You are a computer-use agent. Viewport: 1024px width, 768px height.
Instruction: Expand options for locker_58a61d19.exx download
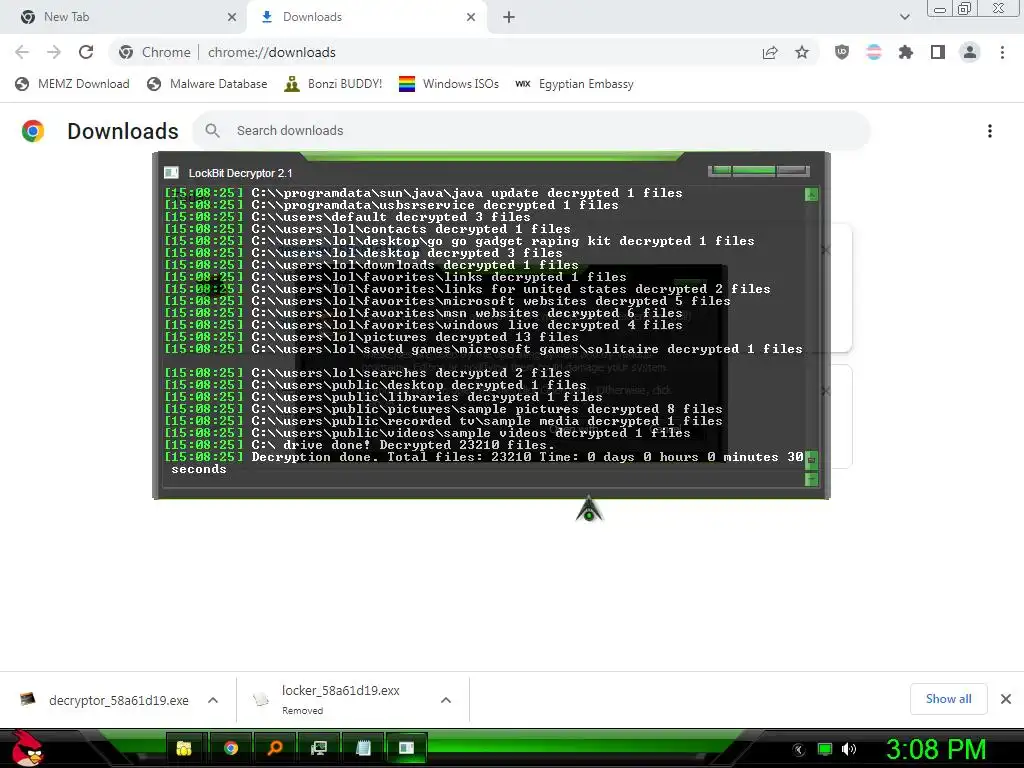pyautogui.click(x=446, y=700)
